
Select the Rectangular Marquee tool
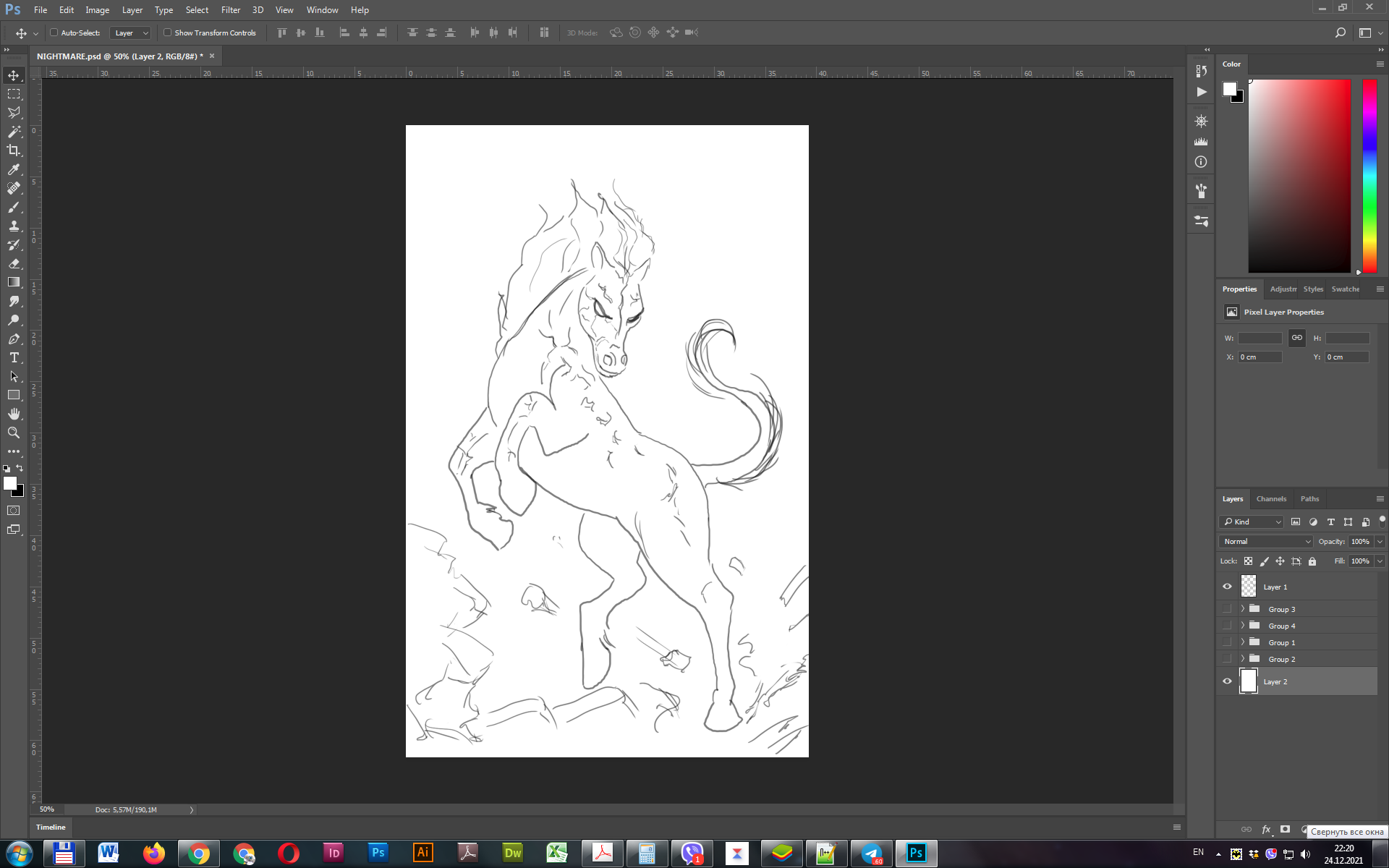point(14,94)
